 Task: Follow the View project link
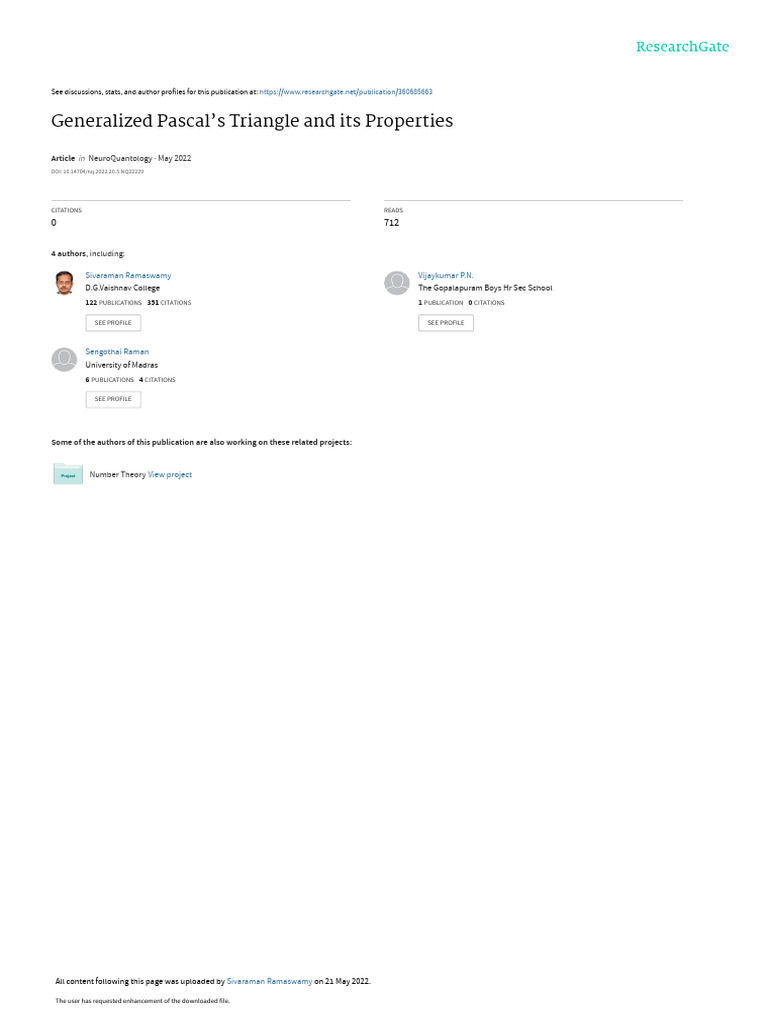(170, 475)
